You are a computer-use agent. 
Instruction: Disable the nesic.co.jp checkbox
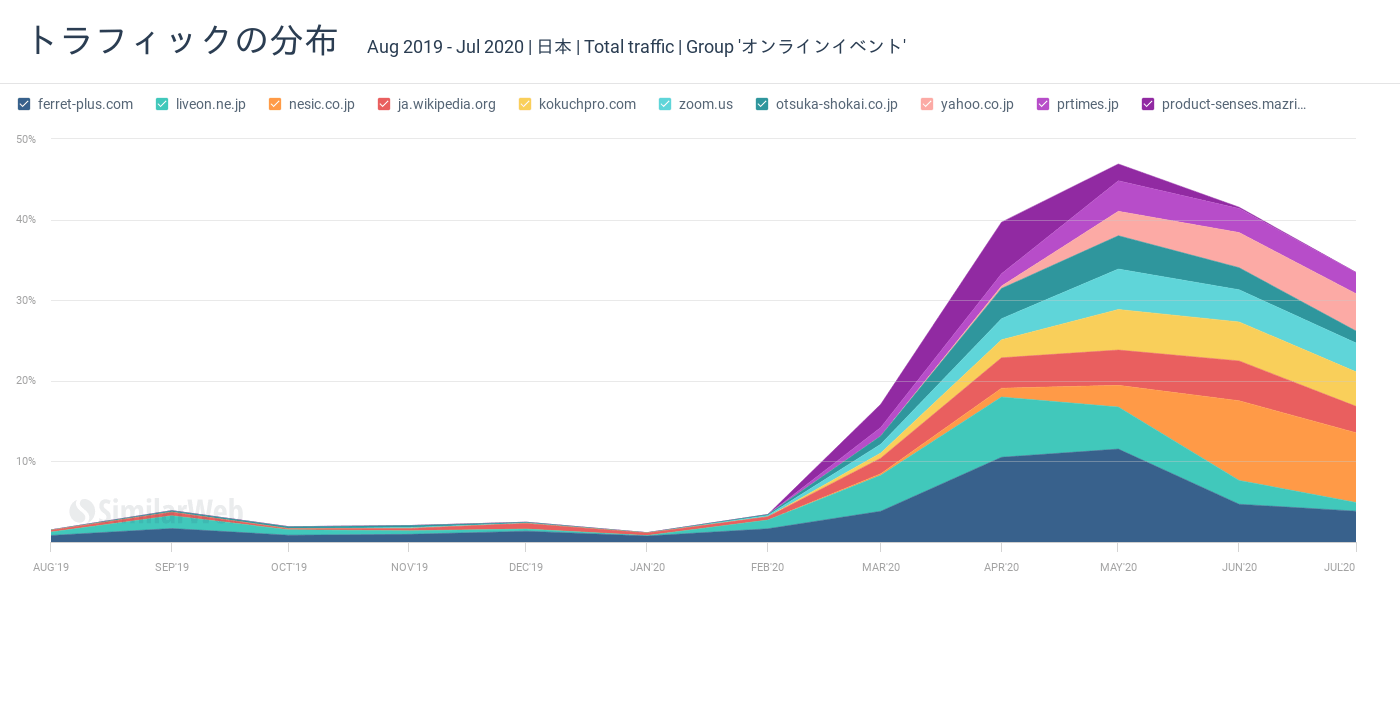click(275, 104)
